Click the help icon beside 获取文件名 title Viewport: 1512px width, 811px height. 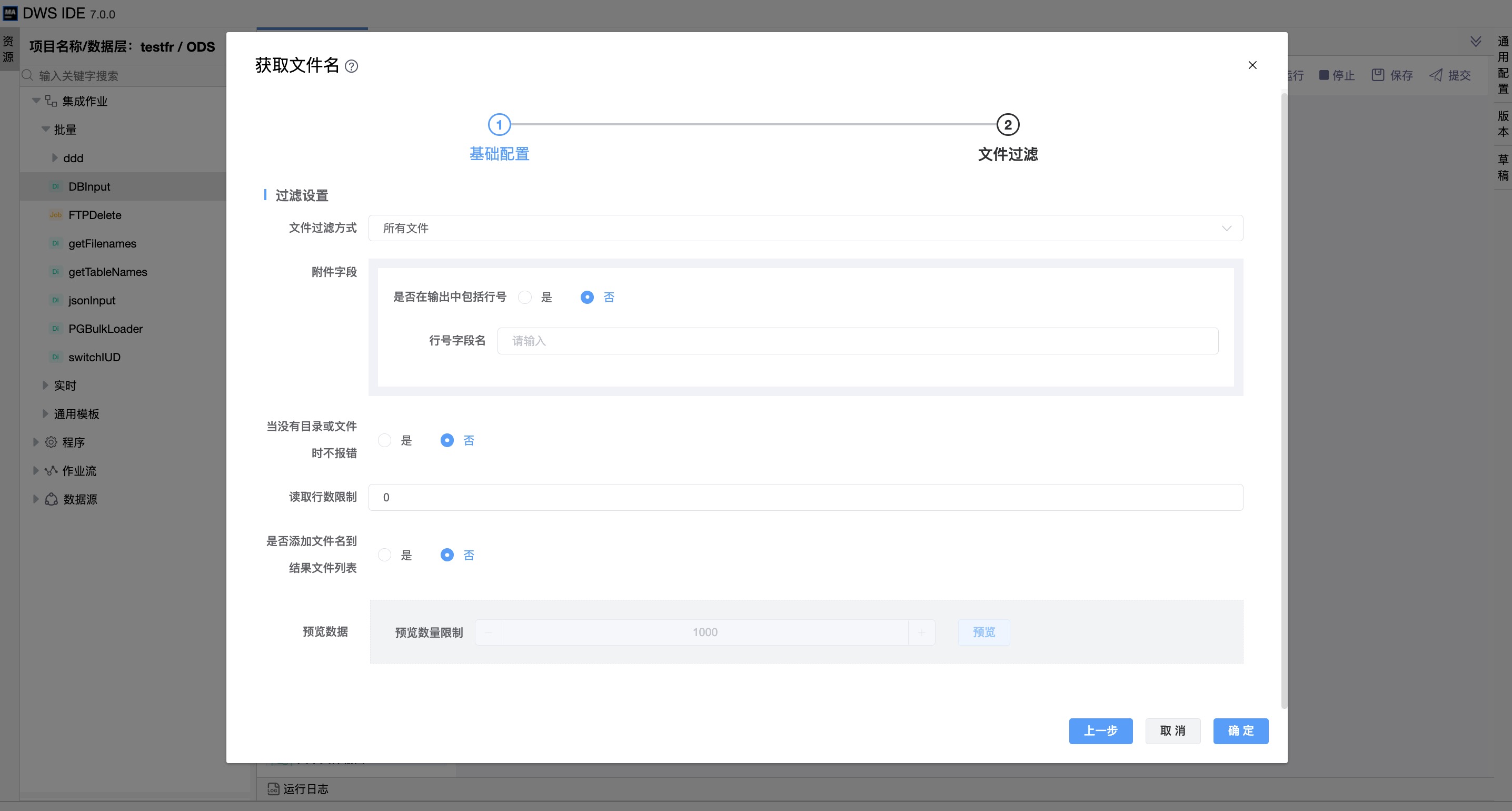coord(351,66)
